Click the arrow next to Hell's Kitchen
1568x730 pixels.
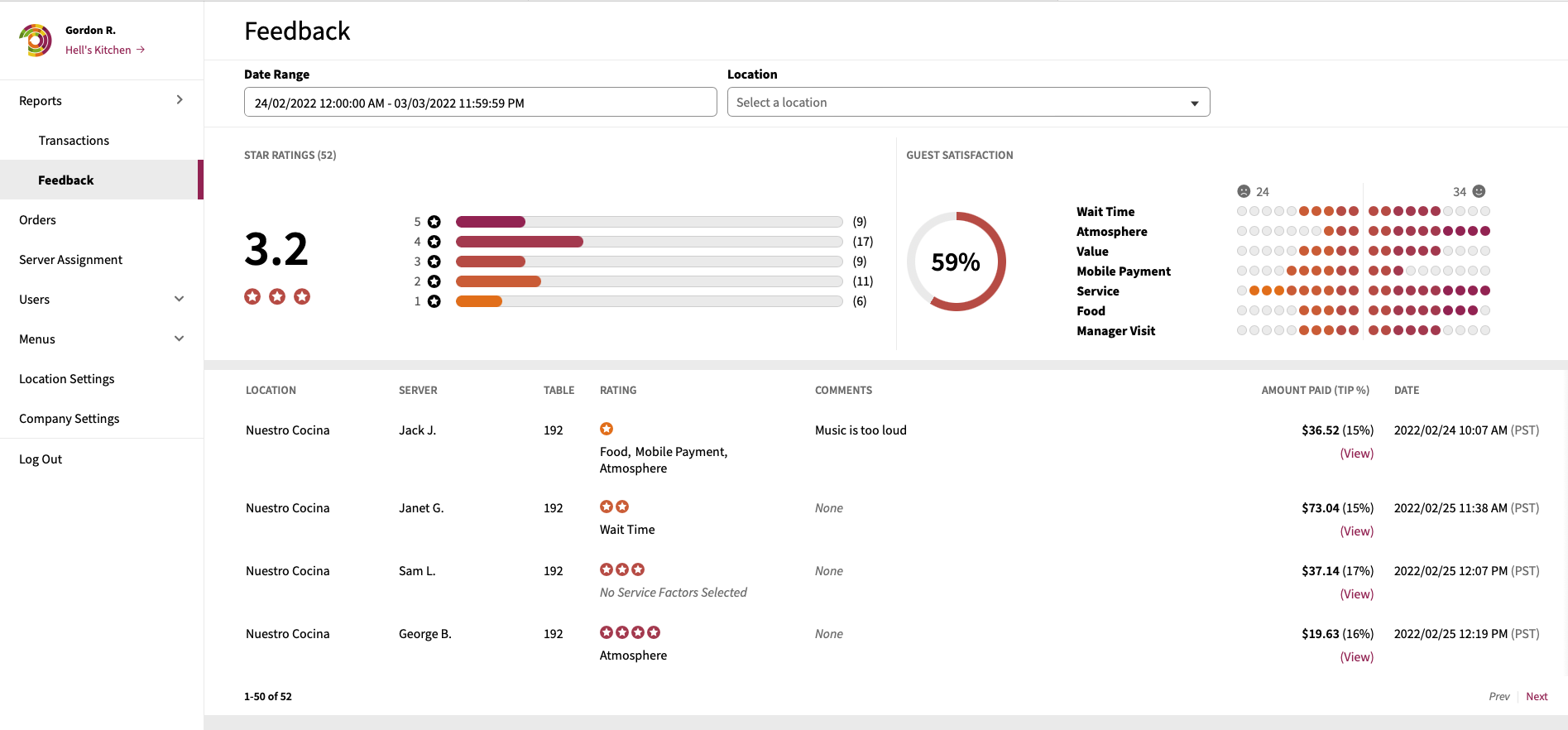(x=141, y=50)
